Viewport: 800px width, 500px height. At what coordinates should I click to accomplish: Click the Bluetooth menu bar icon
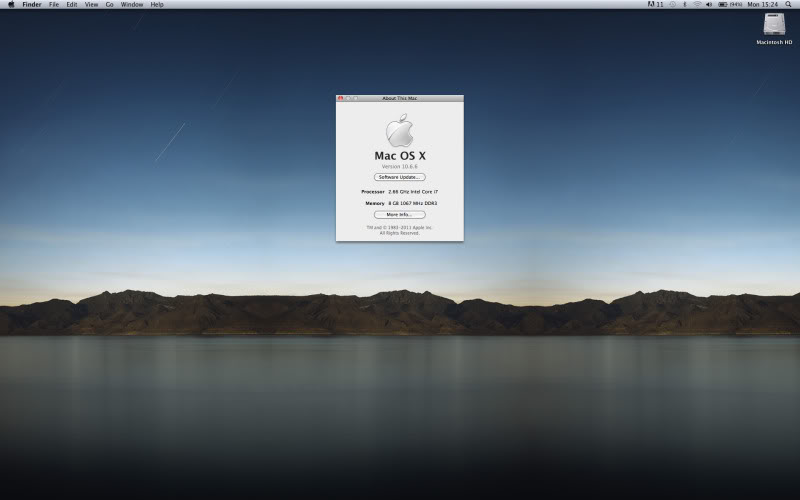[x=684, y=4]
